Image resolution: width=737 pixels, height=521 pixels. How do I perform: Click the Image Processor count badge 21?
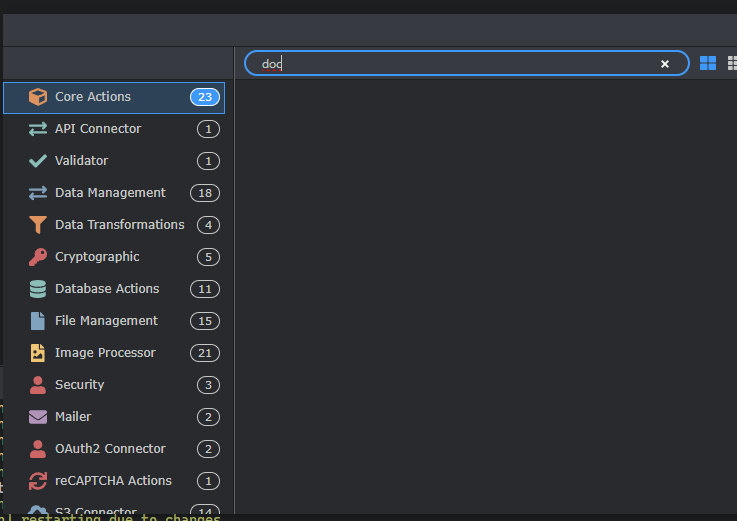[204, 353]
